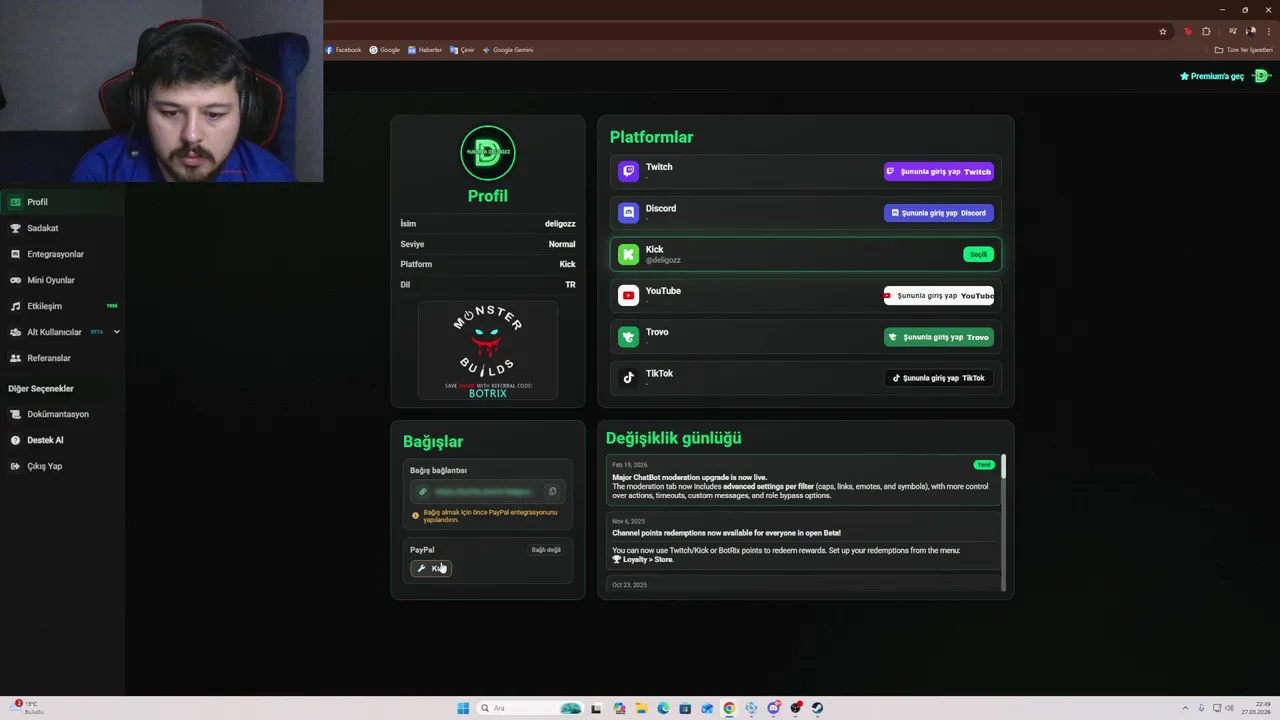Viewport: 1280px width, 720px height.
Task: Open Tüm Yer İşaretleri folder
Action: point(1244,50)
